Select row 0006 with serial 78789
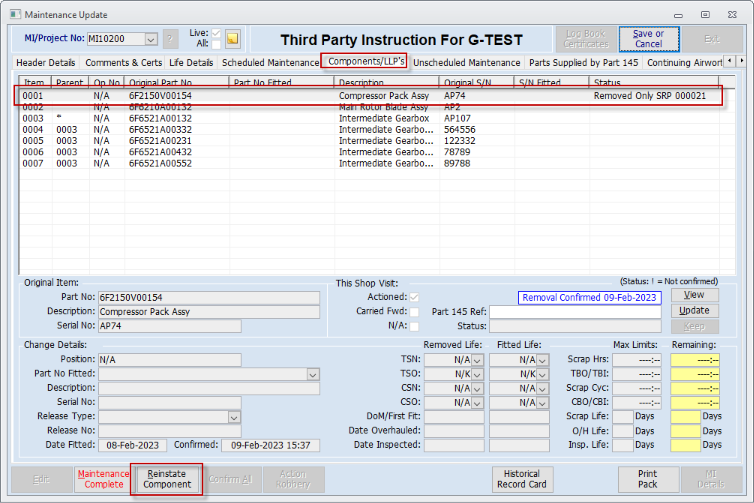Screen dimensions: 754x503 (x=368, y=152)
